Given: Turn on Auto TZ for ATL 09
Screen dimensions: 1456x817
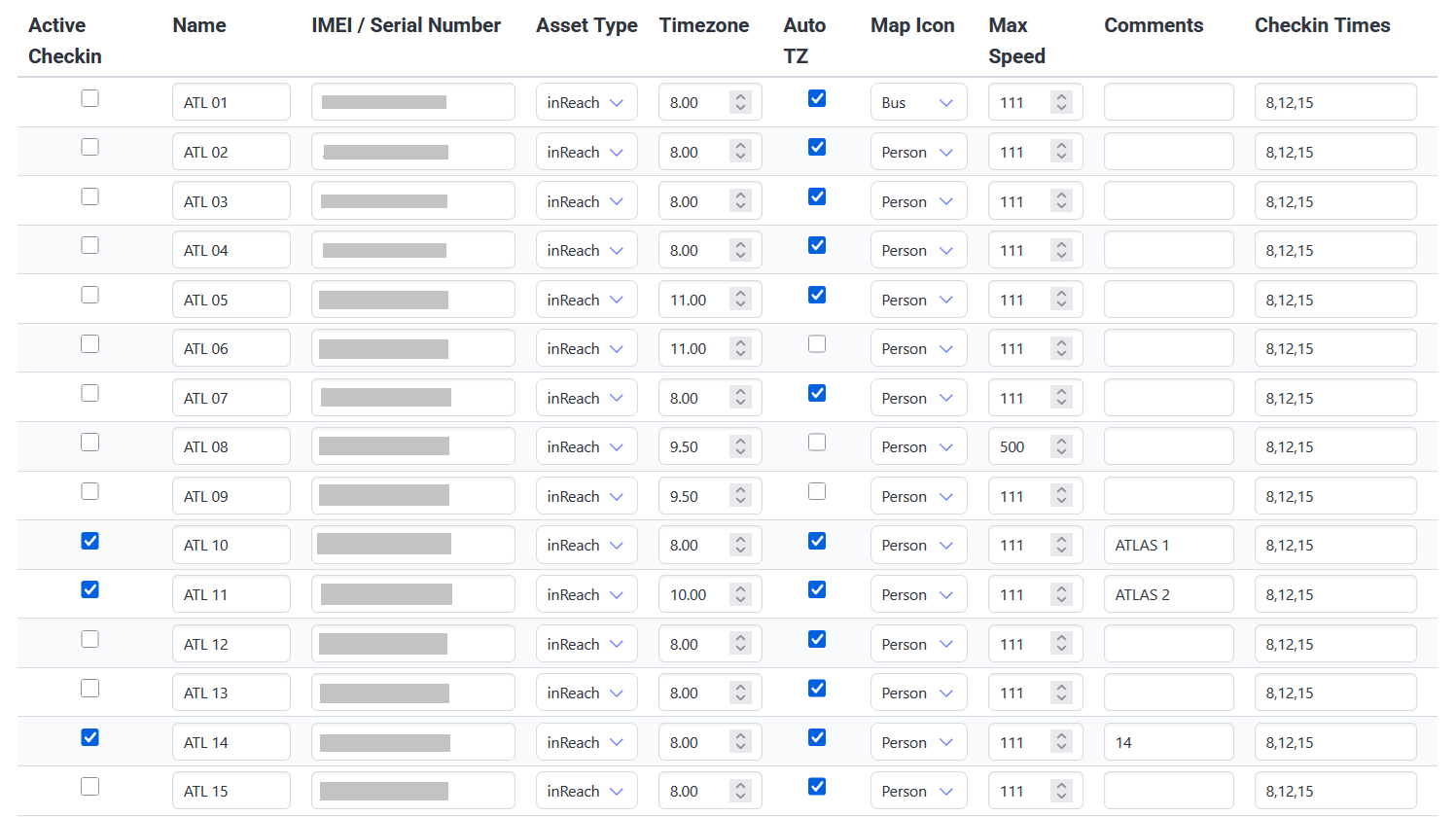Looking at the screenshot, I should [817, 491].
